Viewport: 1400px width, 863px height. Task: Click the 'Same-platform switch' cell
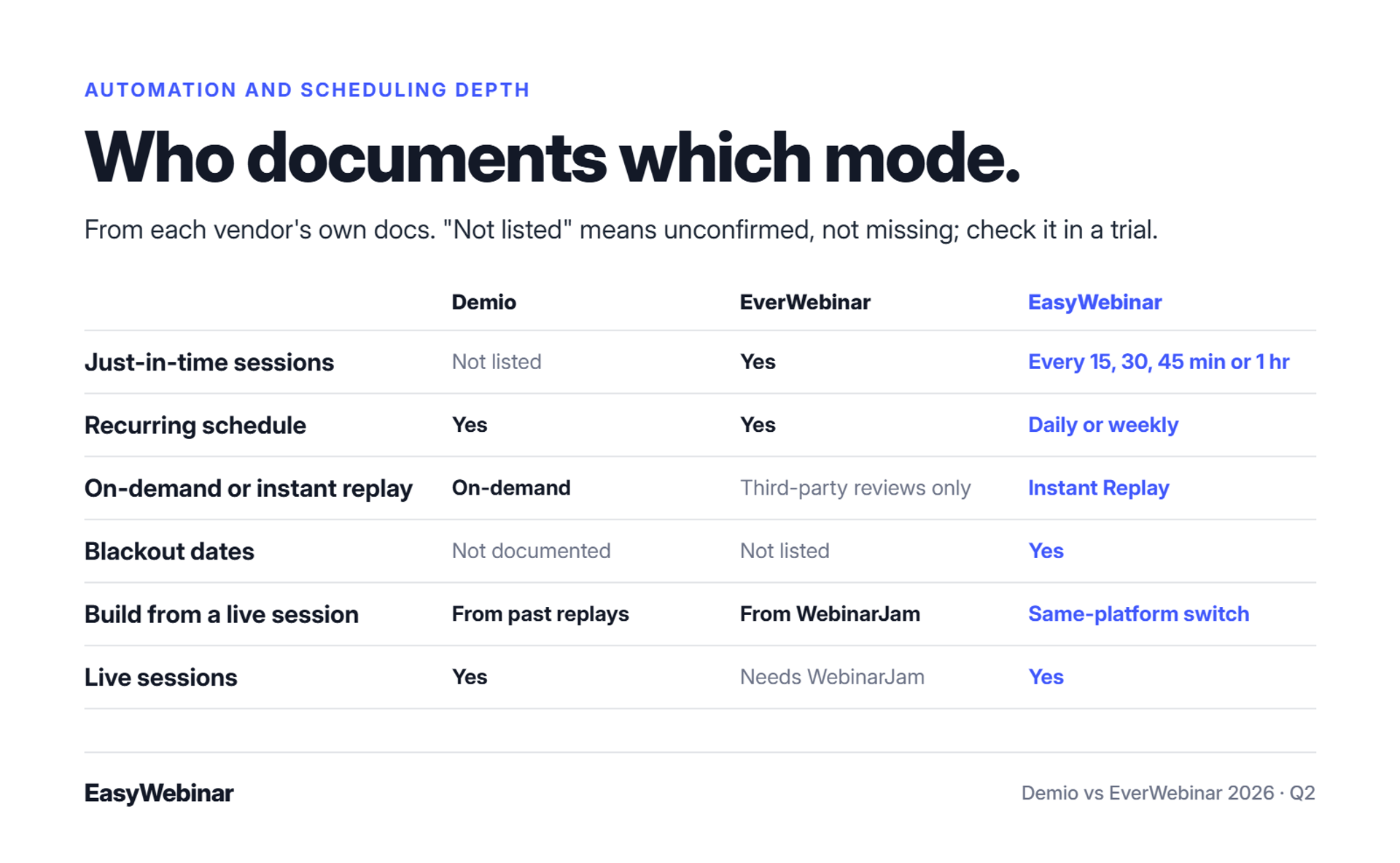pos(1138,614)
